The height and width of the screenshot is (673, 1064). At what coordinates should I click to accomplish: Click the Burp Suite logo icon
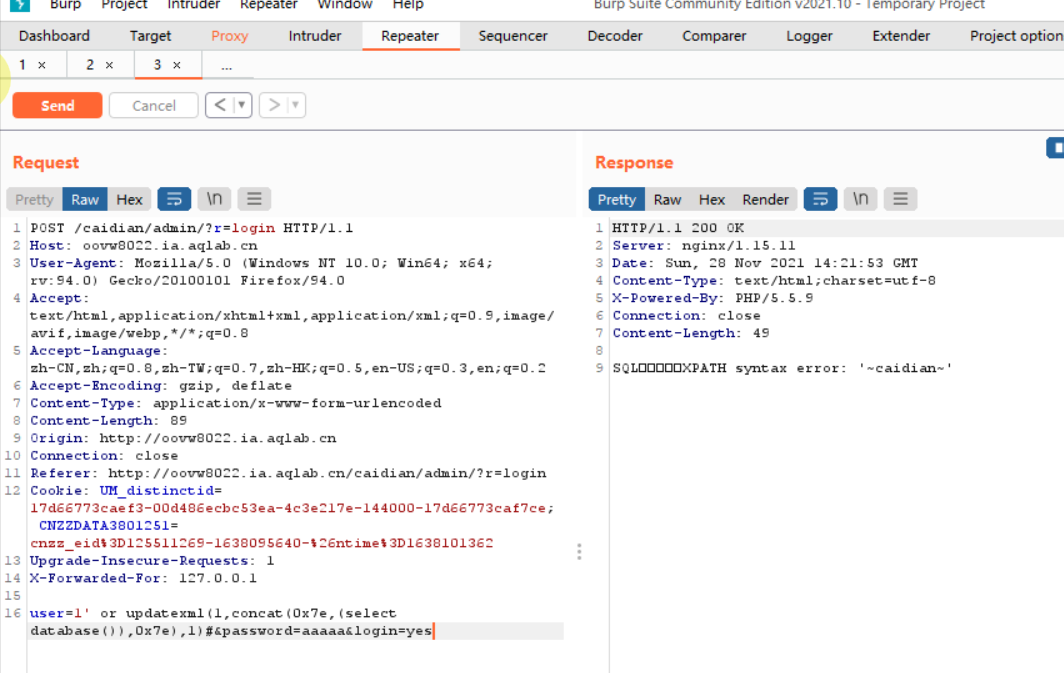tap(20, 4)
